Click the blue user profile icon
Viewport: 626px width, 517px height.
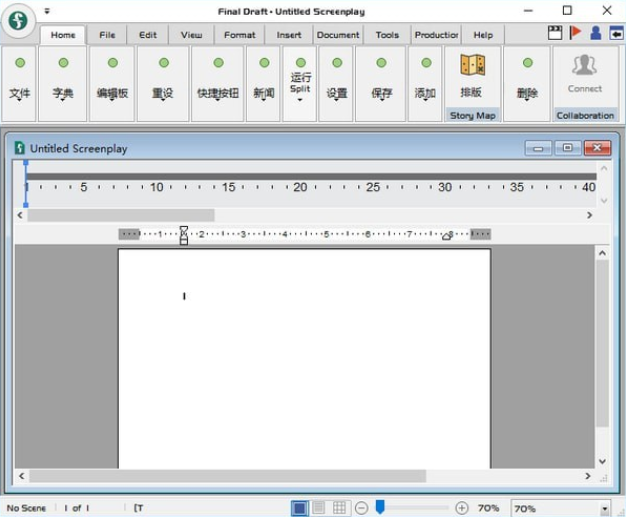(x=595, y=33)
